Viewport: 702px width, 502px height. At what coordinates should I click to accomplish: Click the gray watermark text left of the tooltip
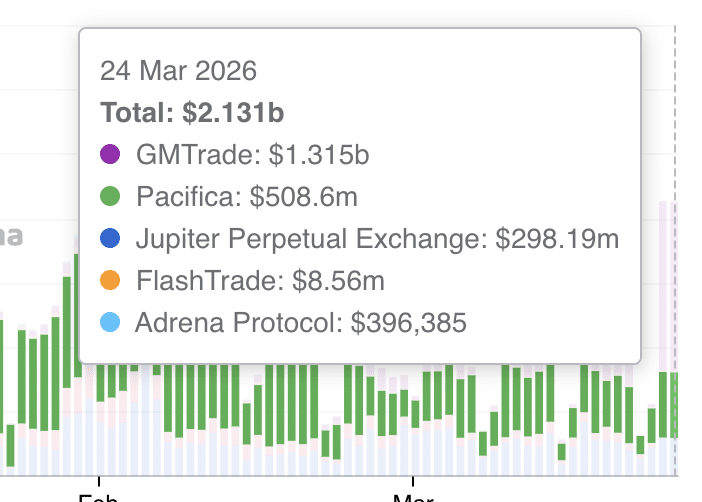[12, 237]
